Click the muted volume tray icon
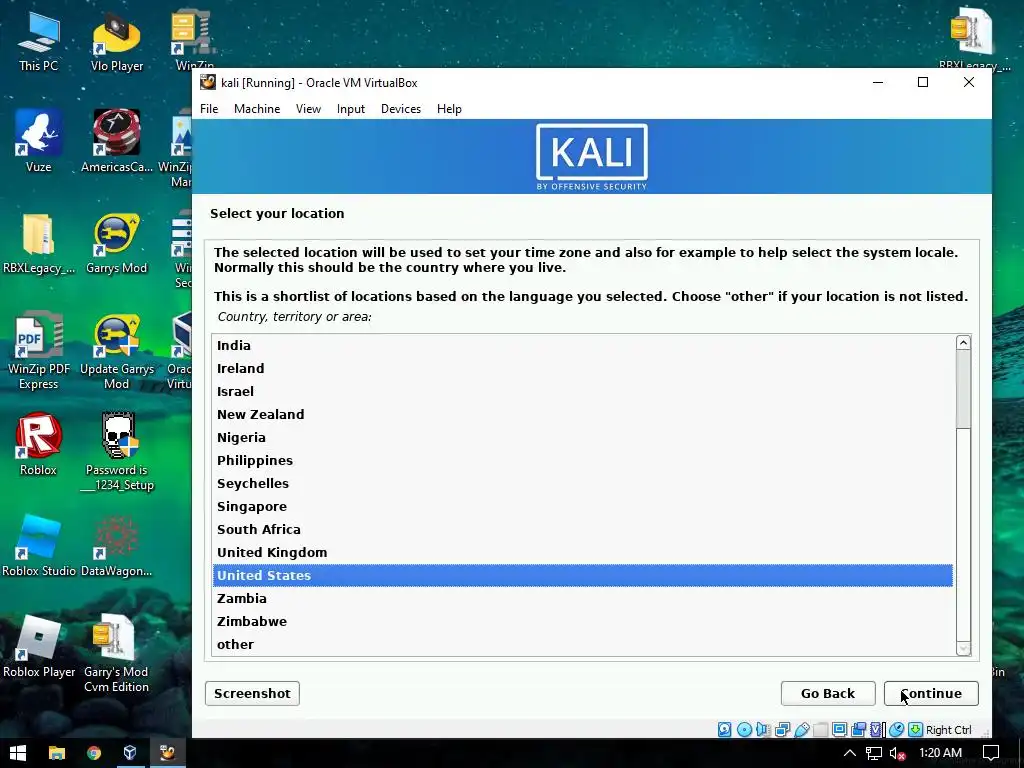1024x768 pixels. (898, 753)
